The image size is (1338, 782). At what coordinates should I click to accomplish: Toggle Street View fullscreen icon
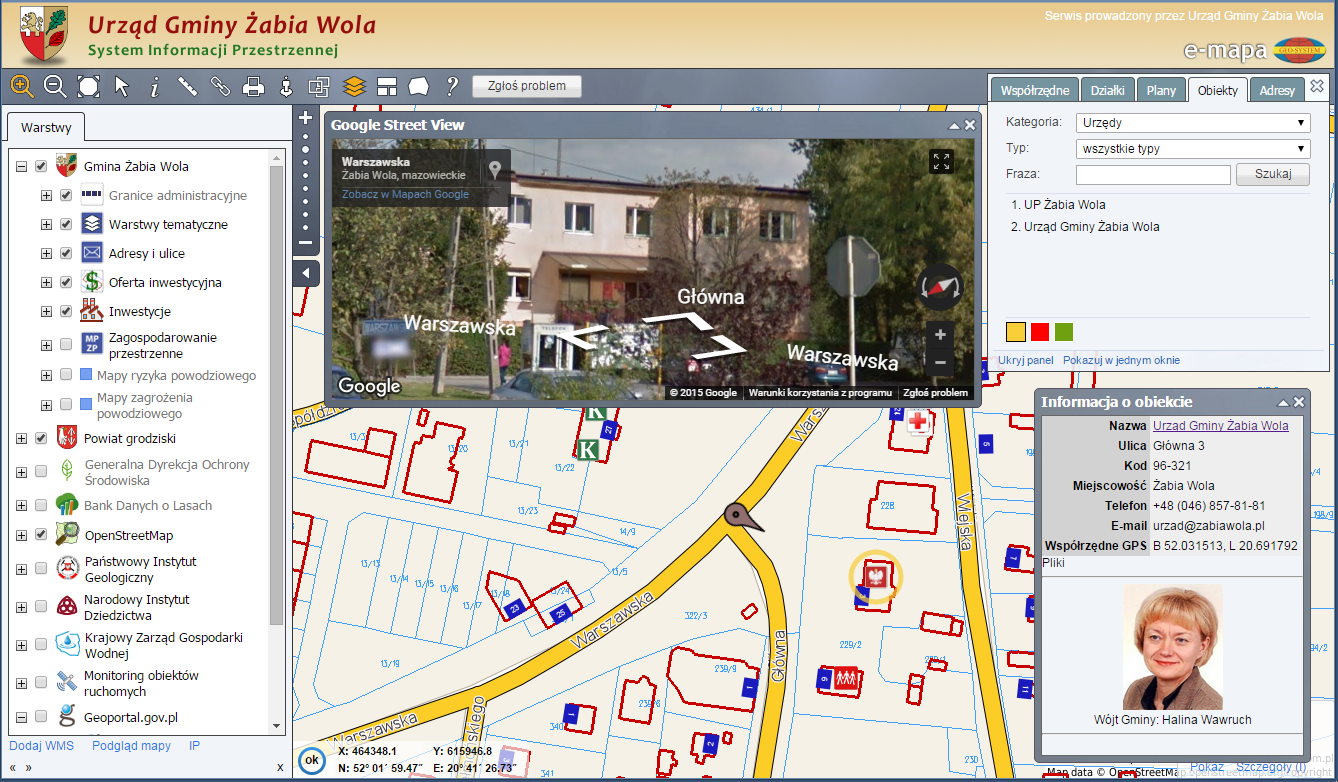tap(941, 161)
